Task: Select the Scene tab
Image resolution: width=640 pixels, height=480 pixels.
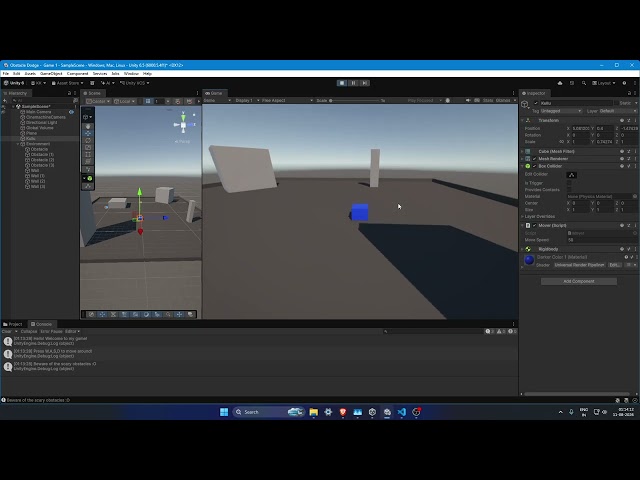Action: pyautogui.click(x=92, y=93)
